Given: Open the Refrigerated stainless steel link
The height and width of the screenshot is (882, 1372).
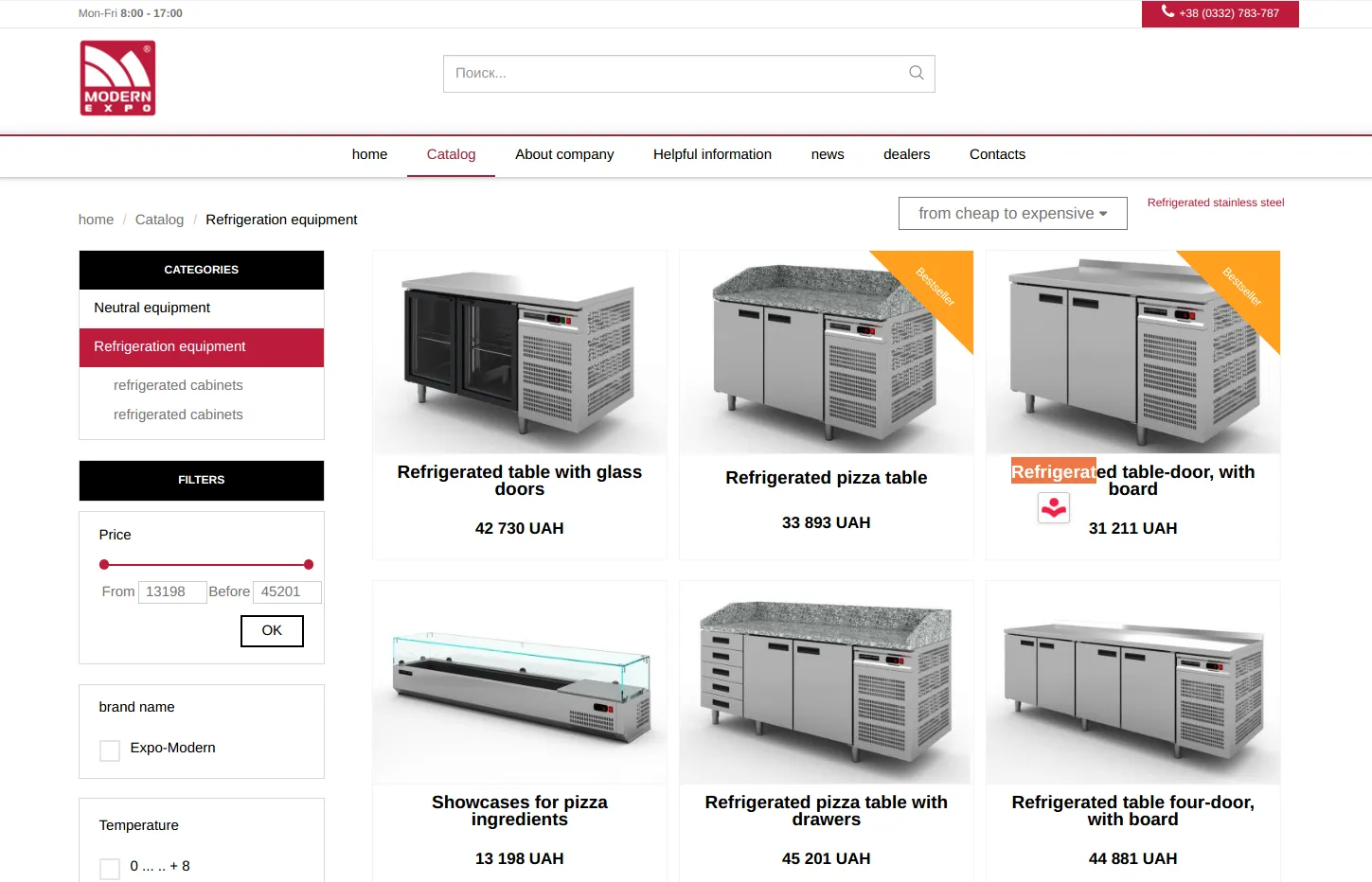Looking at the screenshot, I should (1216, 203).
